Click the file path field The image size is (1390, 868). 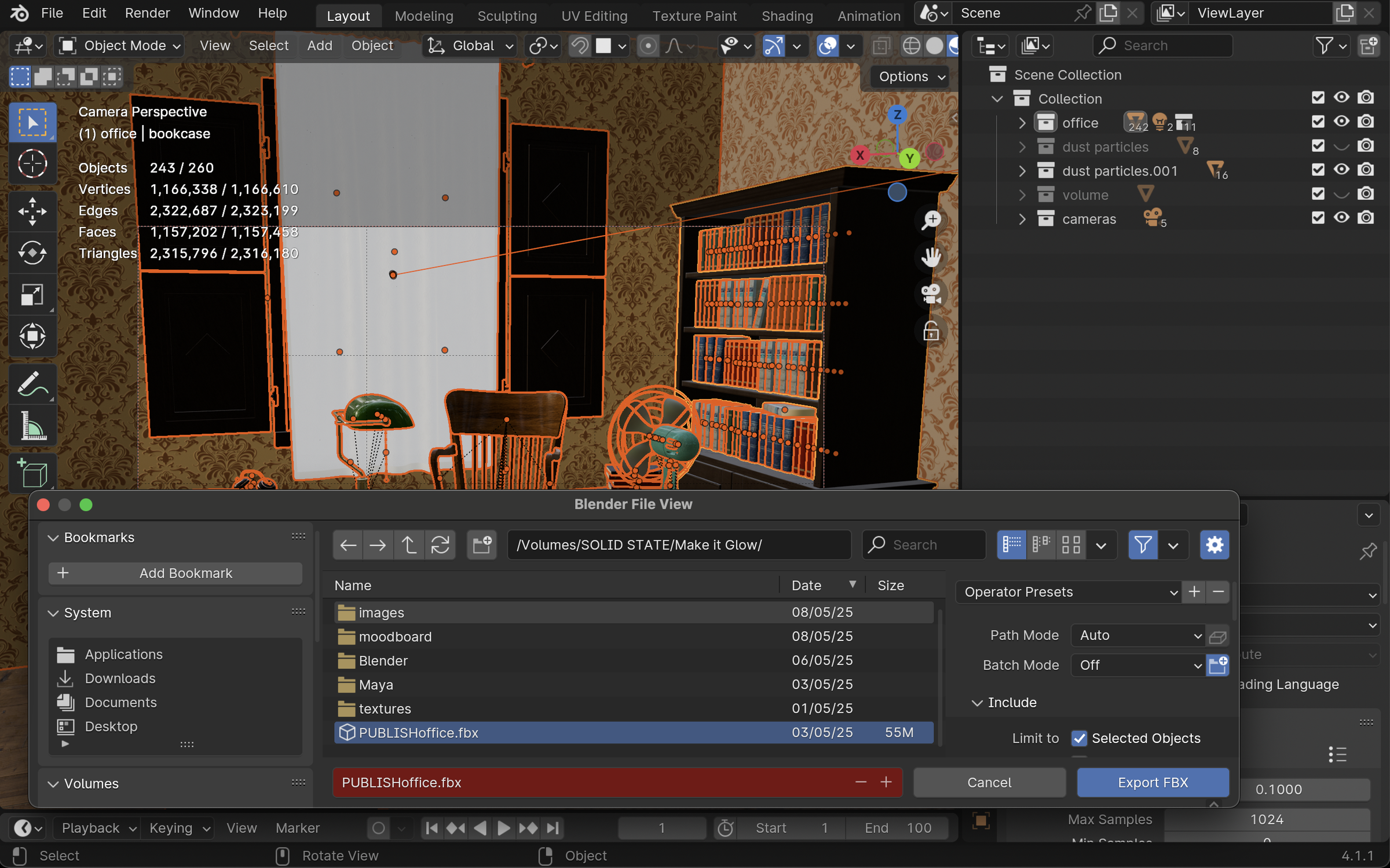click(x=679, y=545)
